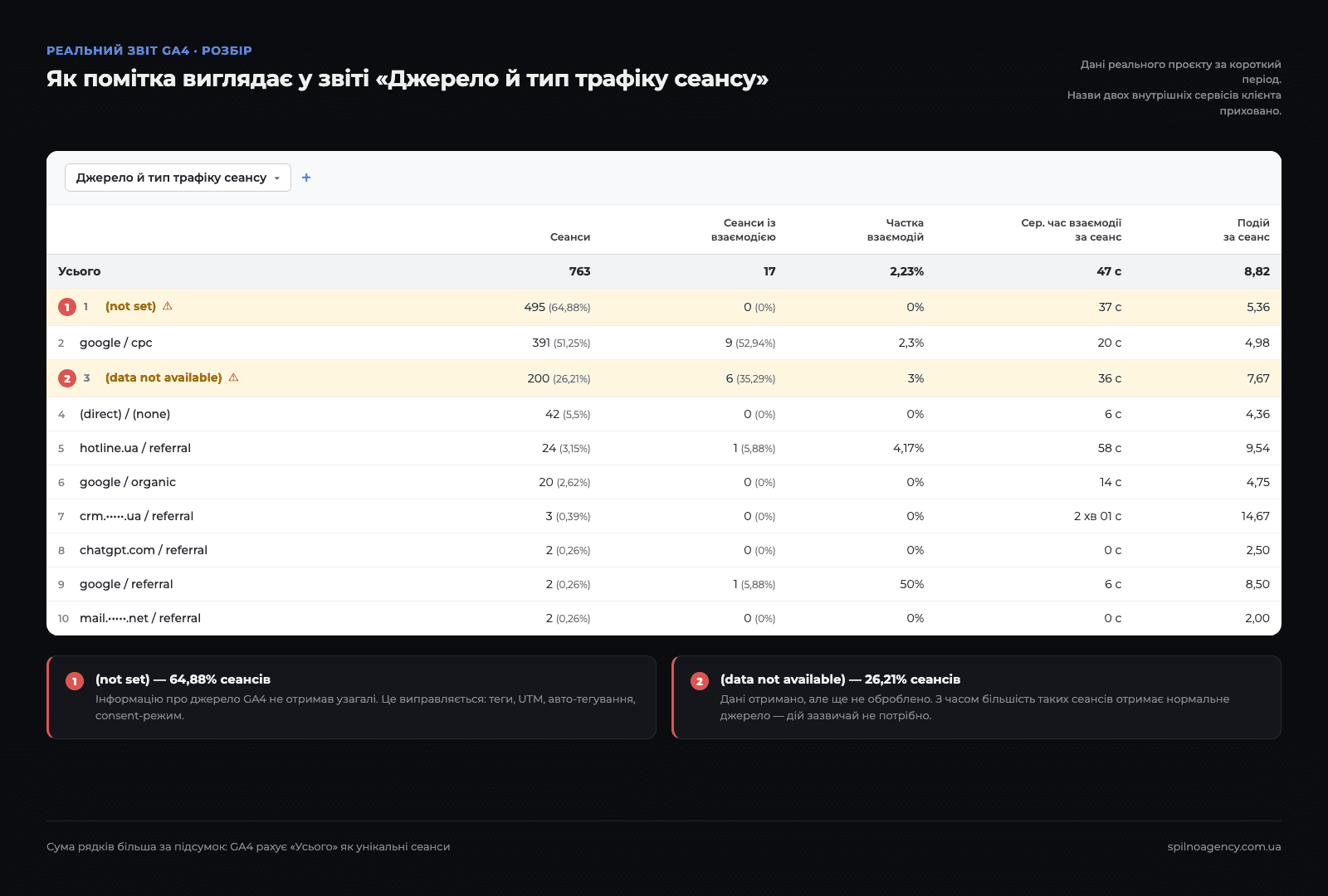The height and width of the screenshot is (896, 1328).
Task: Select the 'chatgpt.com / referral' row
Action: point(664,550)
